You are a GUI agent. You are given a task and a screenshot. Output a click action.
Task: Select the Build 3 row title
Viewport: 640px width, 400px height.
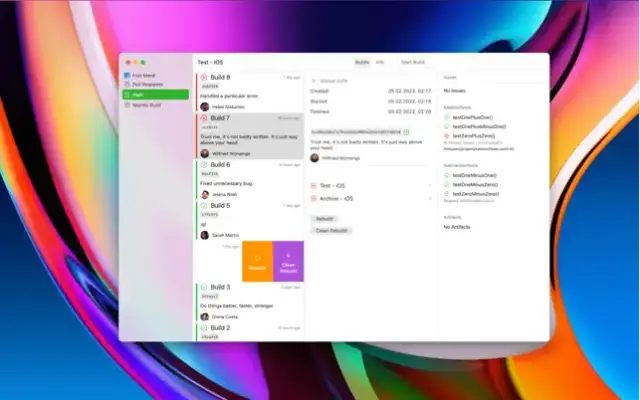pos(220,287)
